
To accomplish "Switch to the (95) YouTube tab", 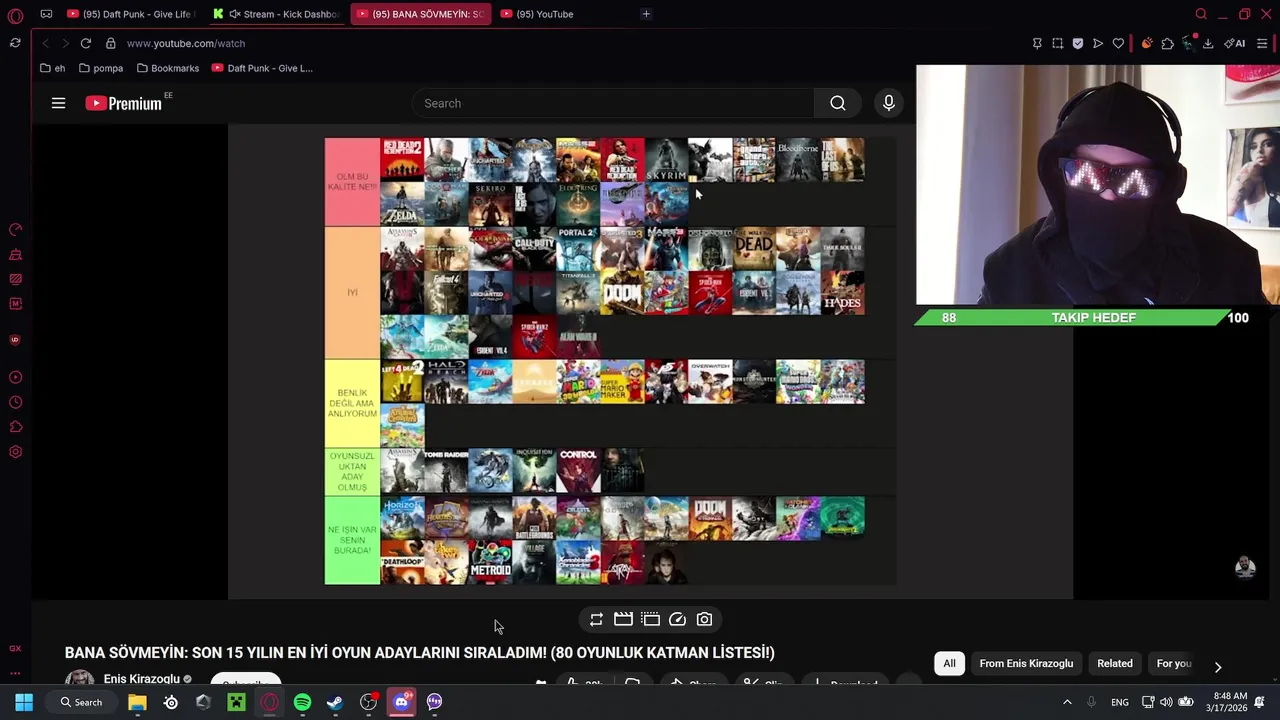I will pos(545,14).
